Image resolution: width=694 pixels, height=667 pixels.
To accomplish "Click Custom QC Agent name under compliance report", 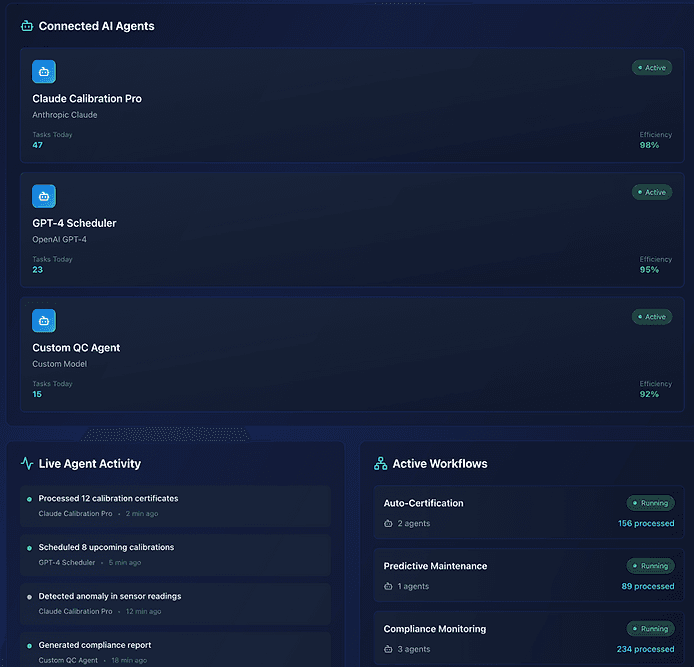I will 68,660.
